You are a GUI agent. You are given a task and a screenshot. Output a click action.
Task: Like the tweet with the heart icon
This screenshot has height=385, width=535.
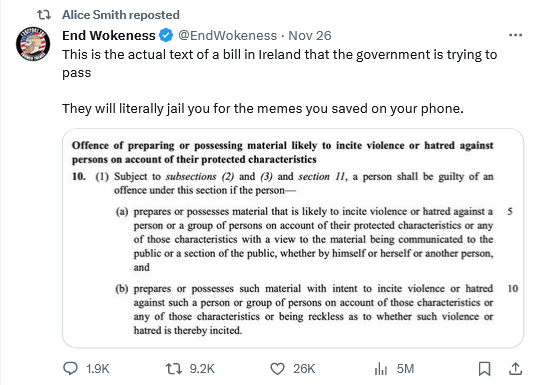coord(277,369)
